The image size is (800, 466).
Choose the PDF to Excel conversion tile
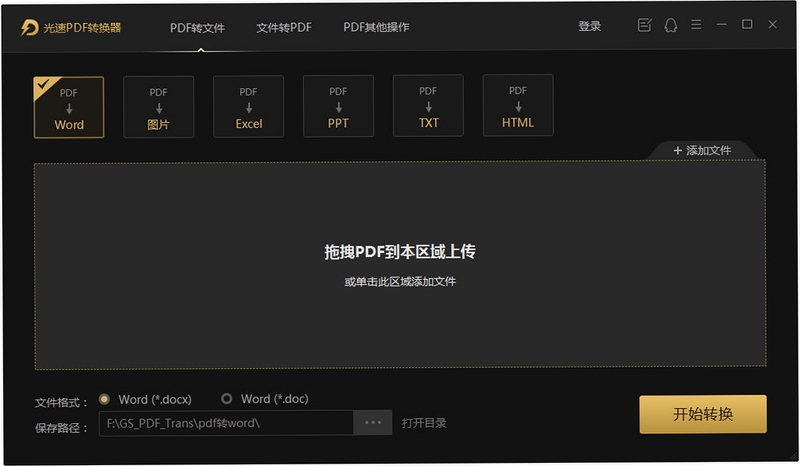point(248,107)
